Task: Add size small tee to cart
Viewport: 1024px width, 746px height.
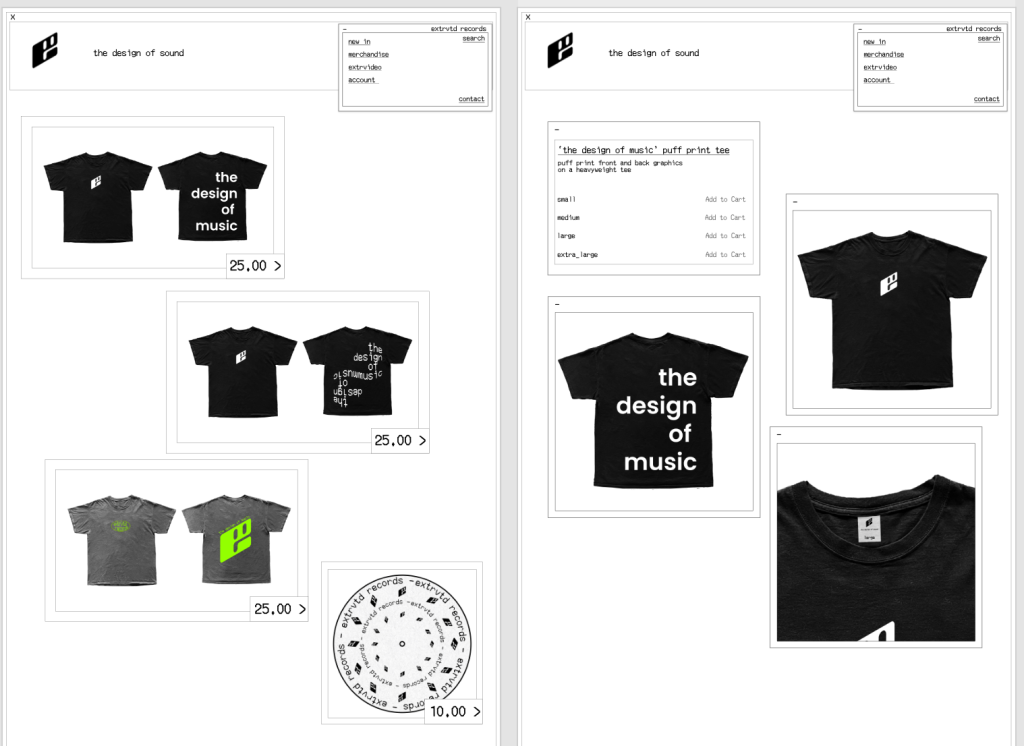Action: coord(725,199)
